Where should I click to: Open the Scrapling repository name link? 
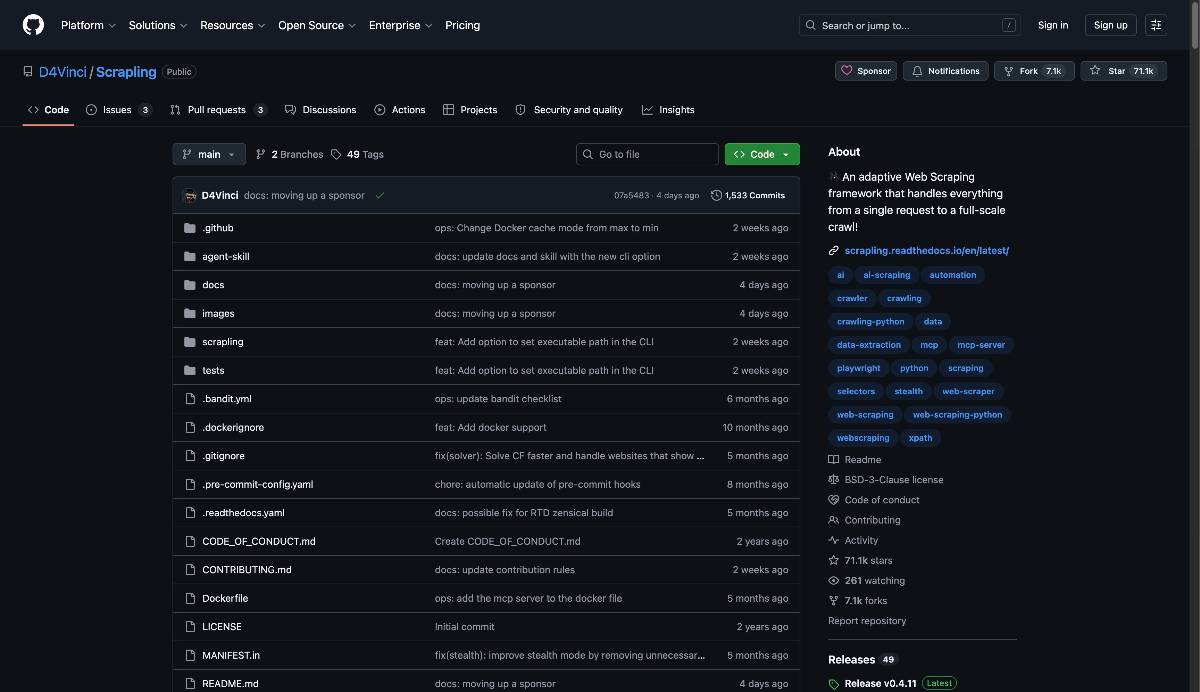pos(126,72)
